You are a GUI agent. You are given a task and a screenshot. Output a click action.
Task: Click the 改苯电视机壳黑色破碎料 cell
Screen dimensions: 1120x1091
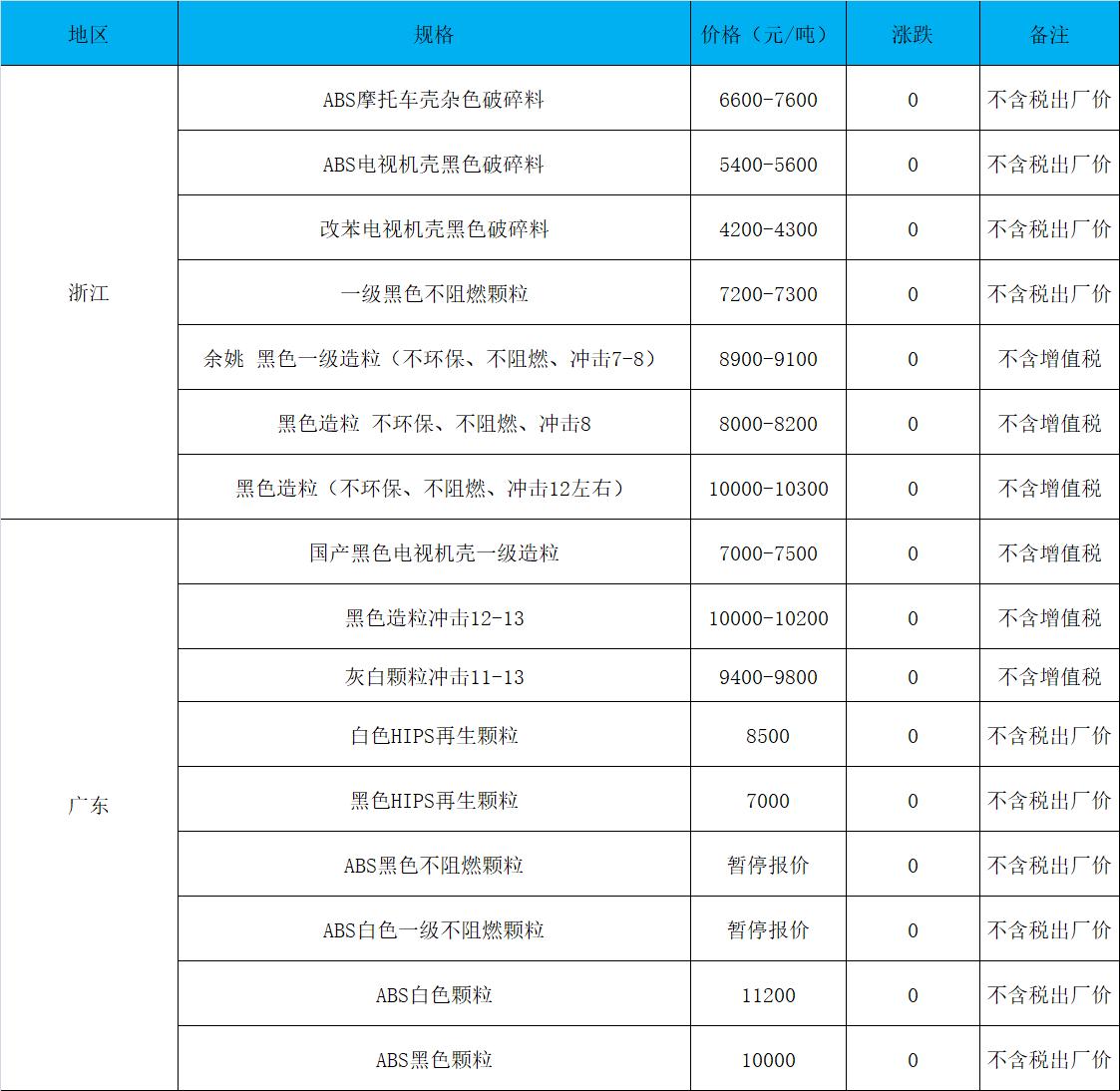pos(434,229)
